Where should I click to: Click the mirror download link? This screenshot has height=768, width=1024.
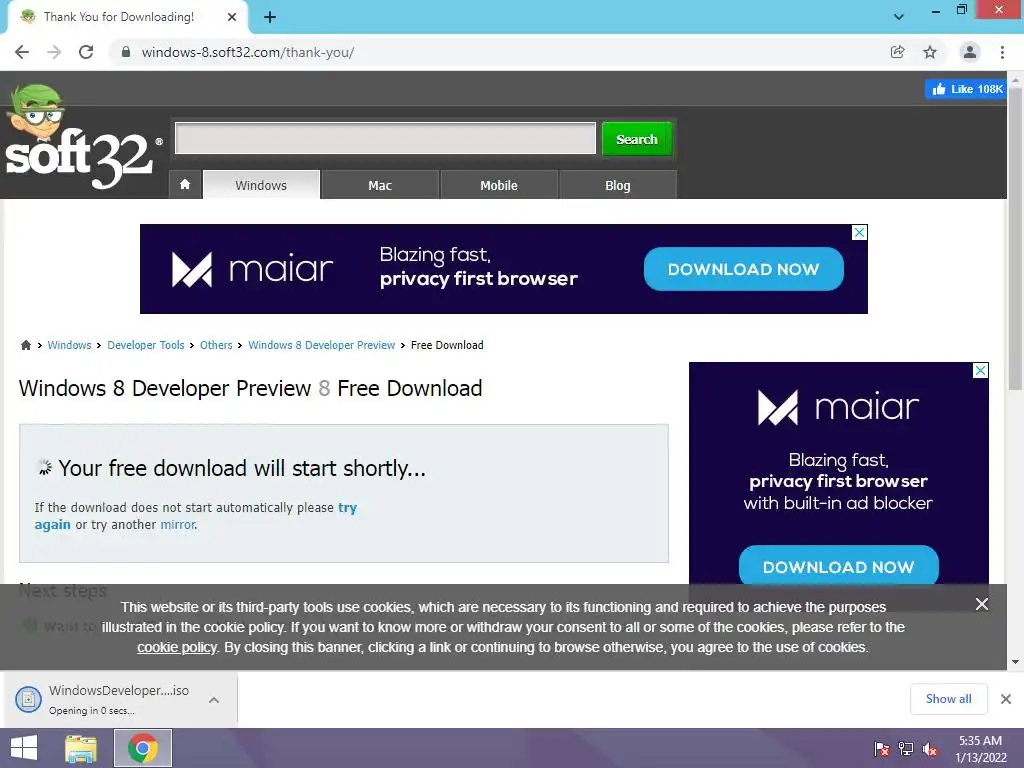[178, 524]
